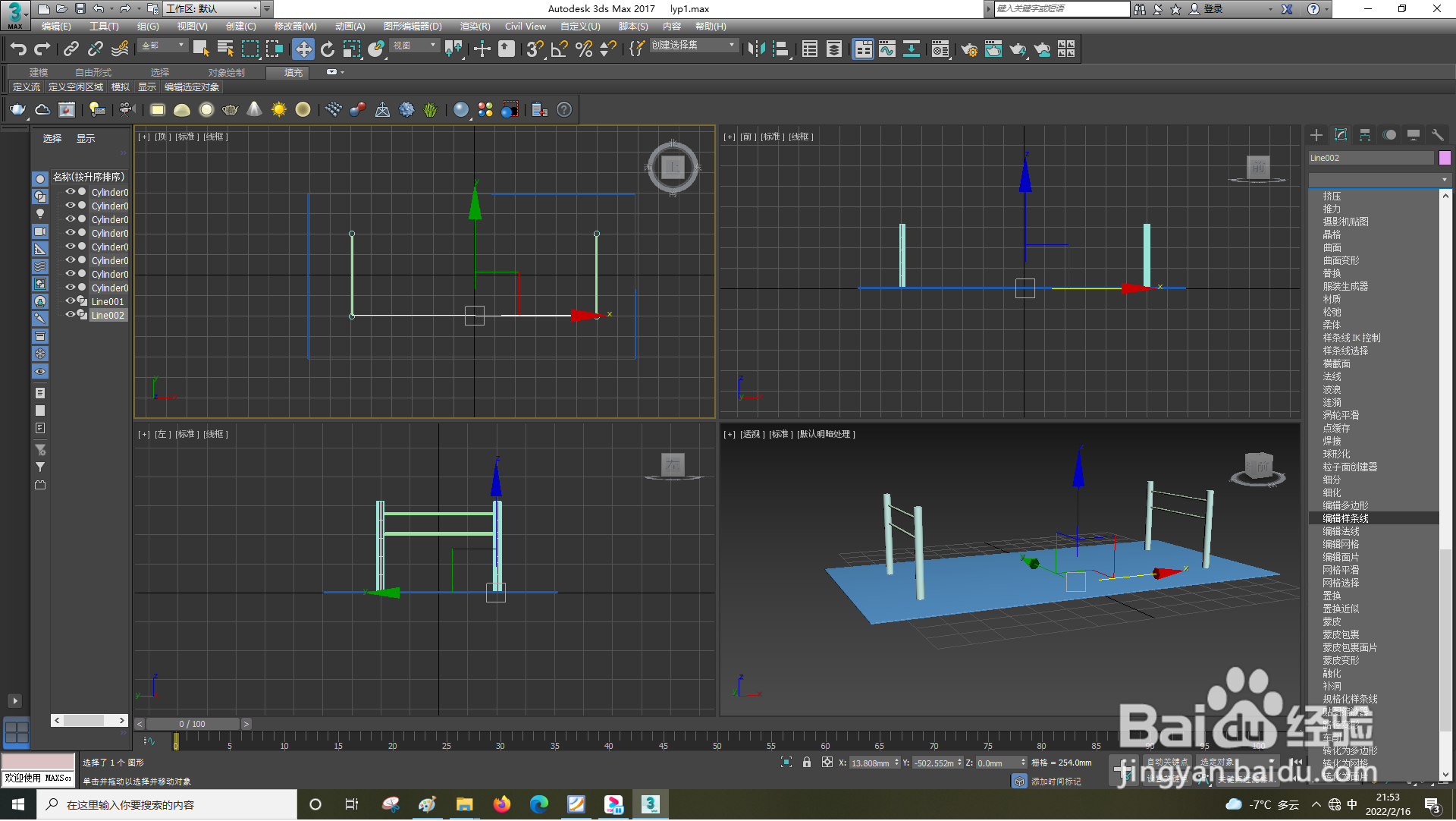Toggle eye of last Cylinder0 row

[x=71, y=288]
